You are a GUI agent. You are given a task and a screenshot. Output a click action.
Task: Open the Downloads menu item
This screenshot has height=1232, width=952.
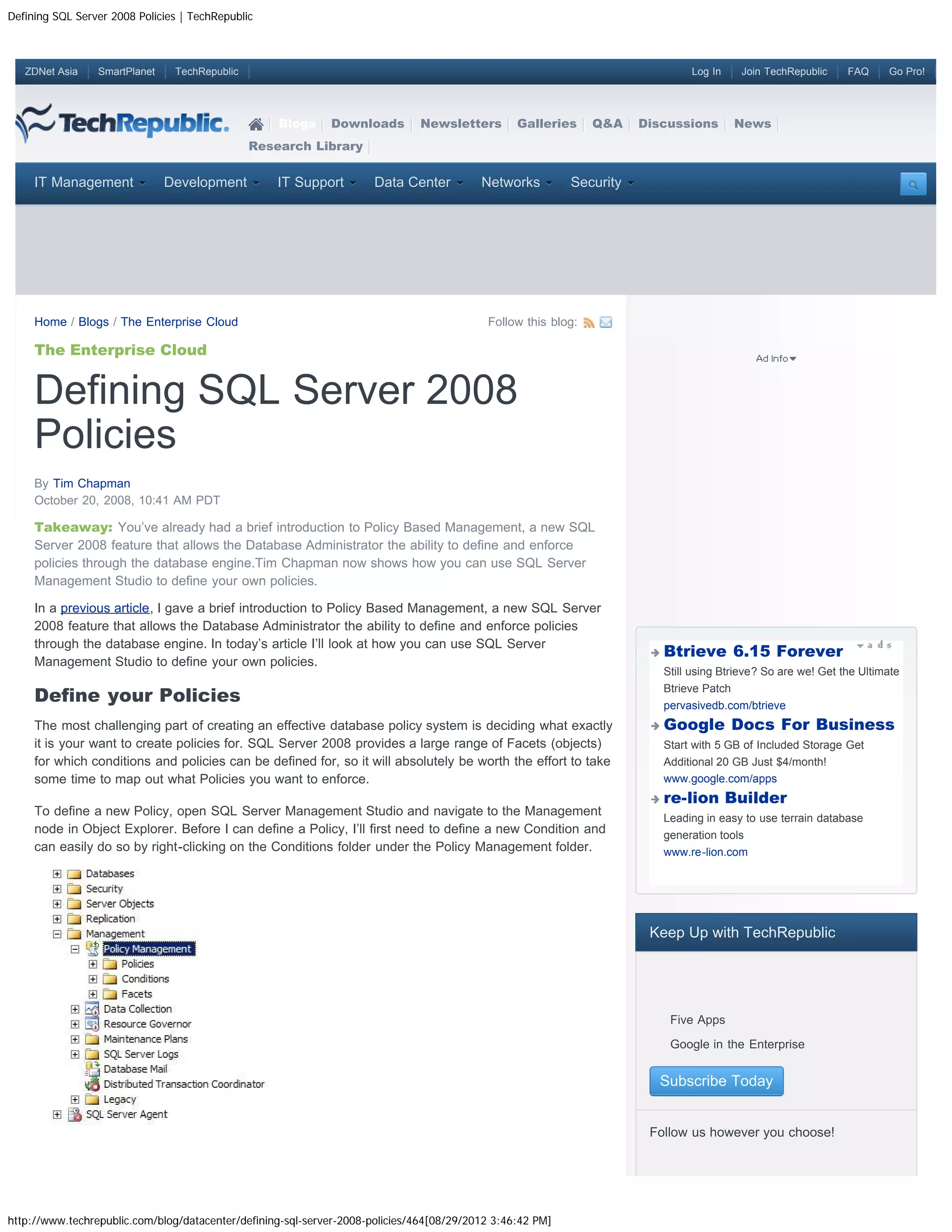click(367, 124)
